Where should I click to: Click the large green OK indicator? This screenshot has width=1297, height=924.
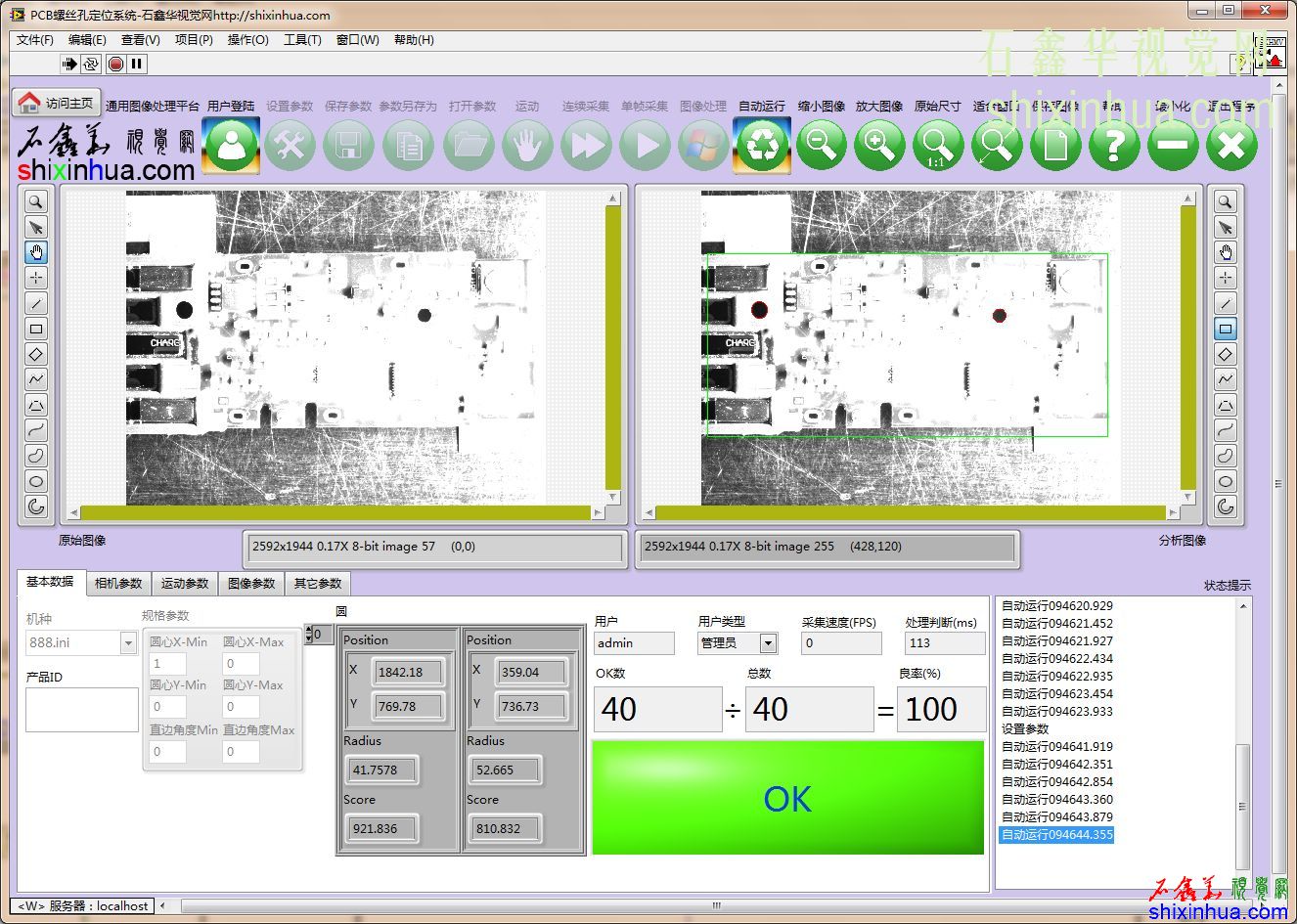pyautogui.click(x=787, y=798)
